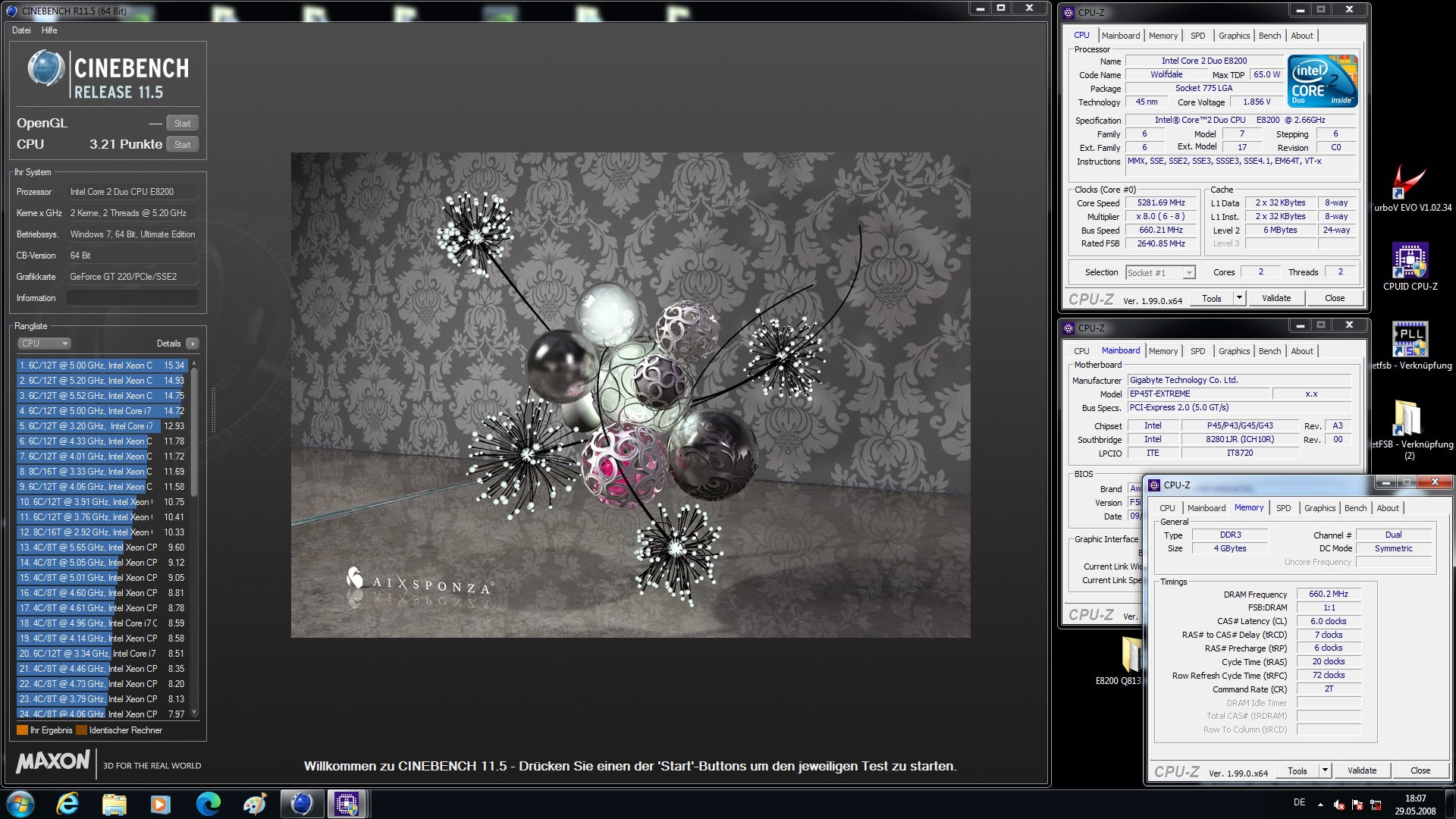The image size is (1456, 819).
Task: Click CPU-Z title bar icon in CPU window
Action: (x=1068, y=12)
